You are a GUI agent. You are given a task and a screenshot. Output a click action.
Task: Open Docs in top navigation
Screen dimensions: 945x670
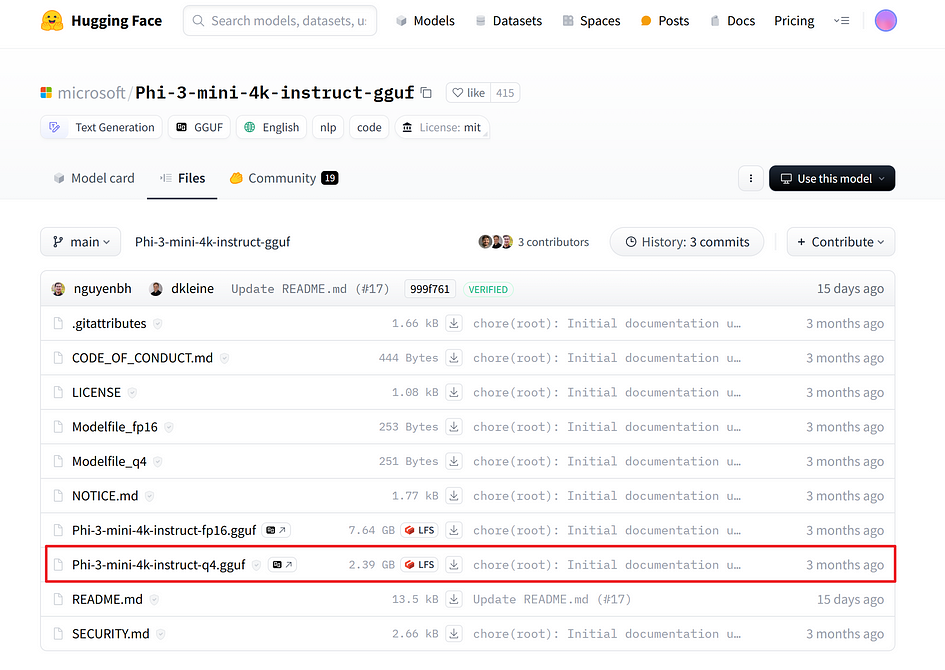732,20
